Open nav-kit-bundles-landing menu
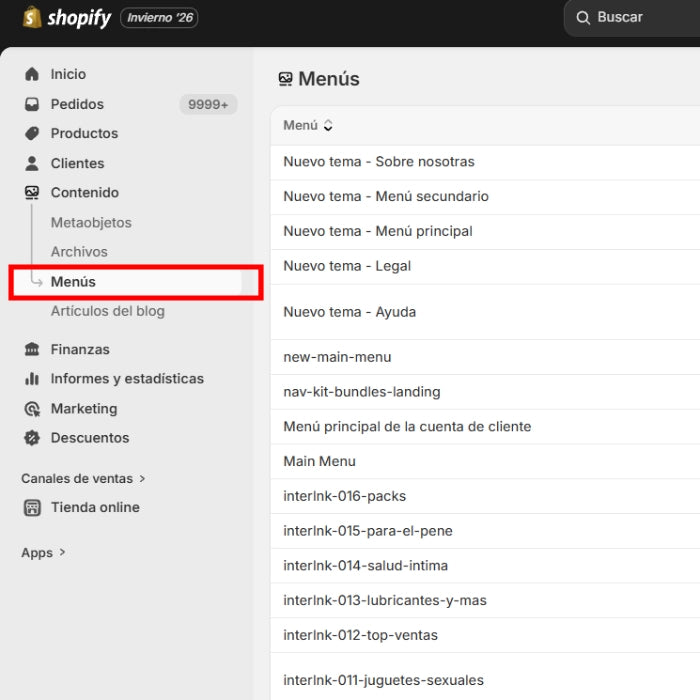Viewport: 700px width, 700px height. (485, 392)
